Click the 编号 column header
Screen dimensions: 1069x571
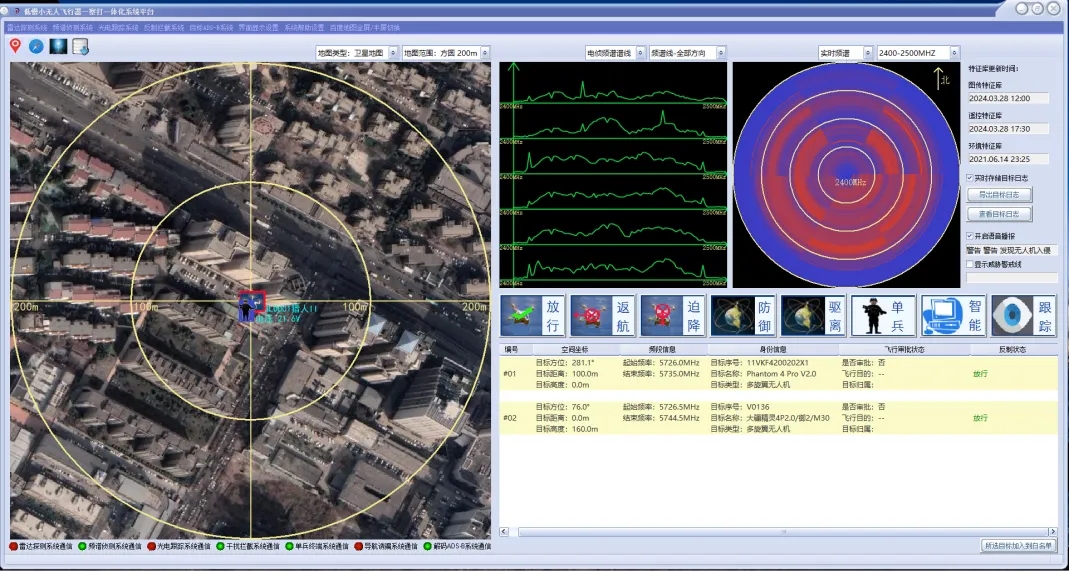tap(511, 349)
